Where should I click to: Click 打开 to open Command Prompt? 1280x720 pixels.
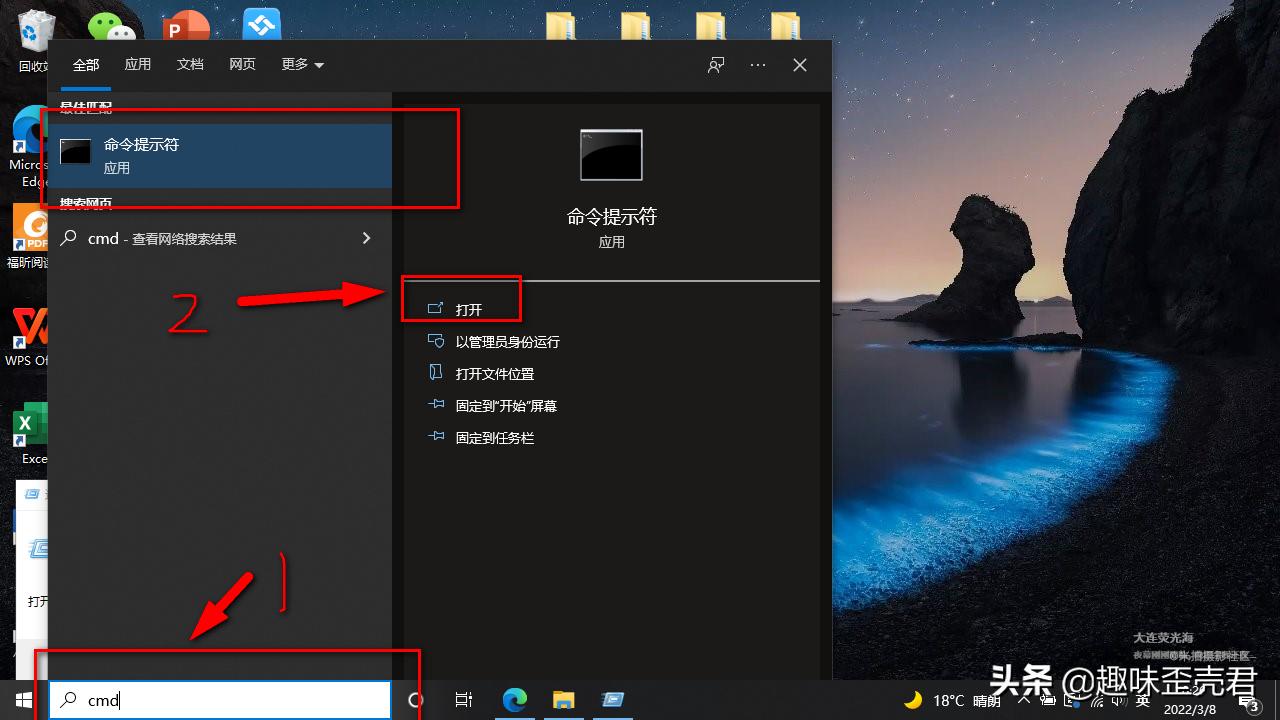coord(466,309)
